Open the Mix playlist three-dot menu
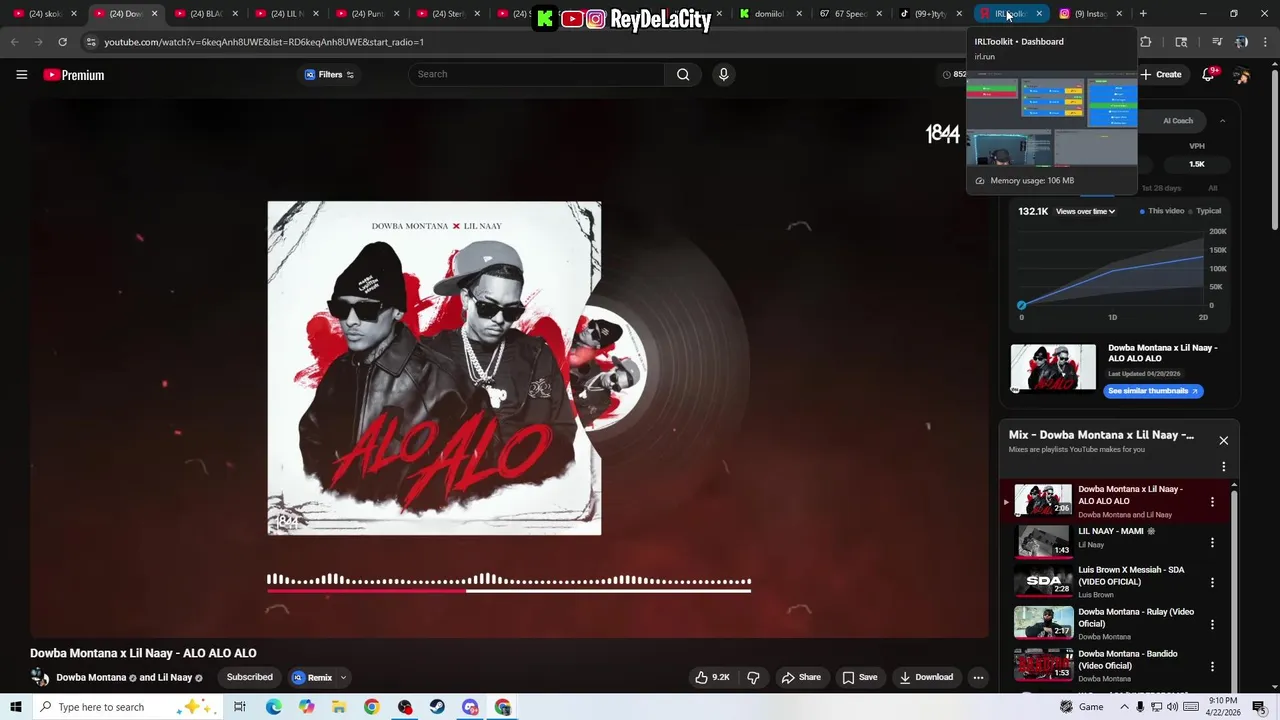Screen dimensions: 1280x720 tap(1223, 466)
